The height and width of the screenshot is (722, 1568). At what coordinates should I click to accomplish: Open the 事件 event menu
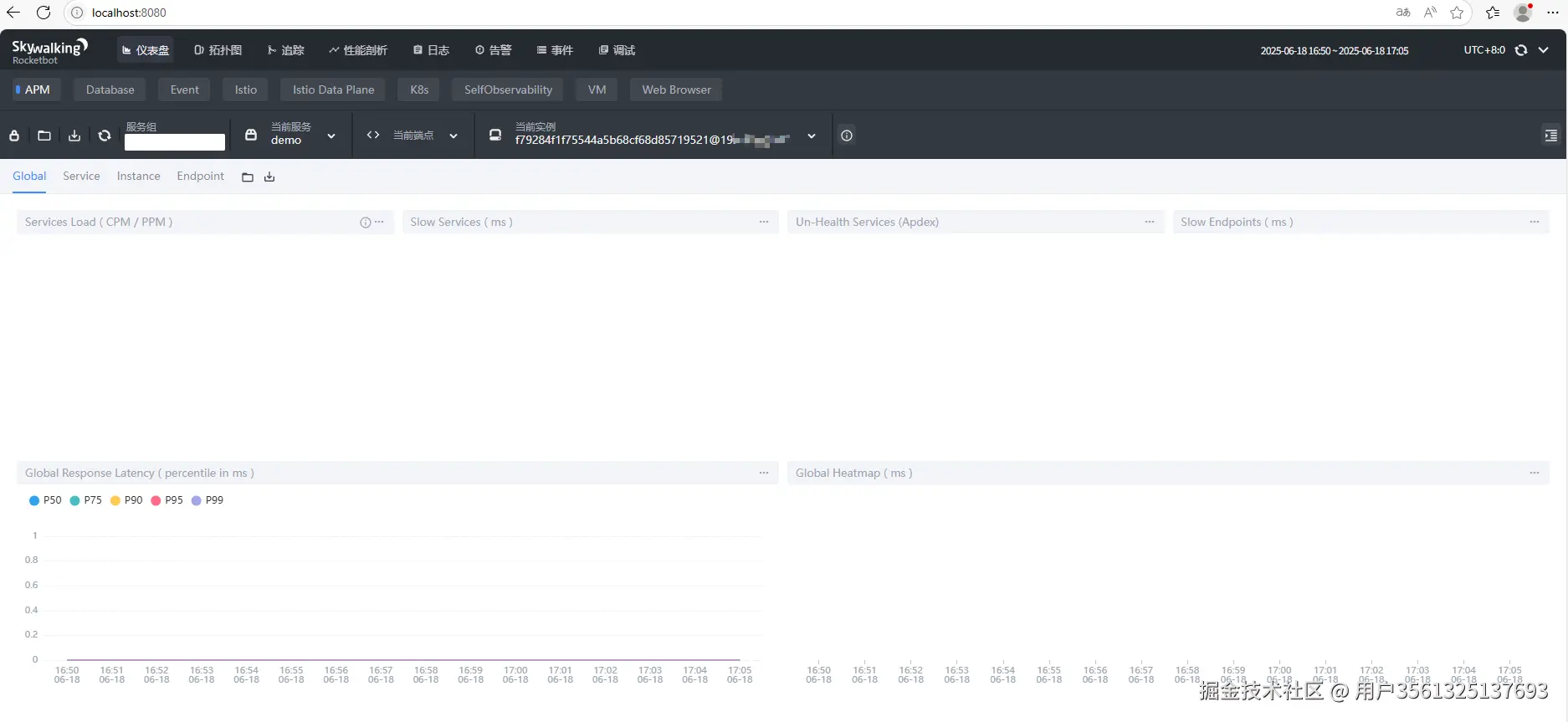click(x=556, y=50)
